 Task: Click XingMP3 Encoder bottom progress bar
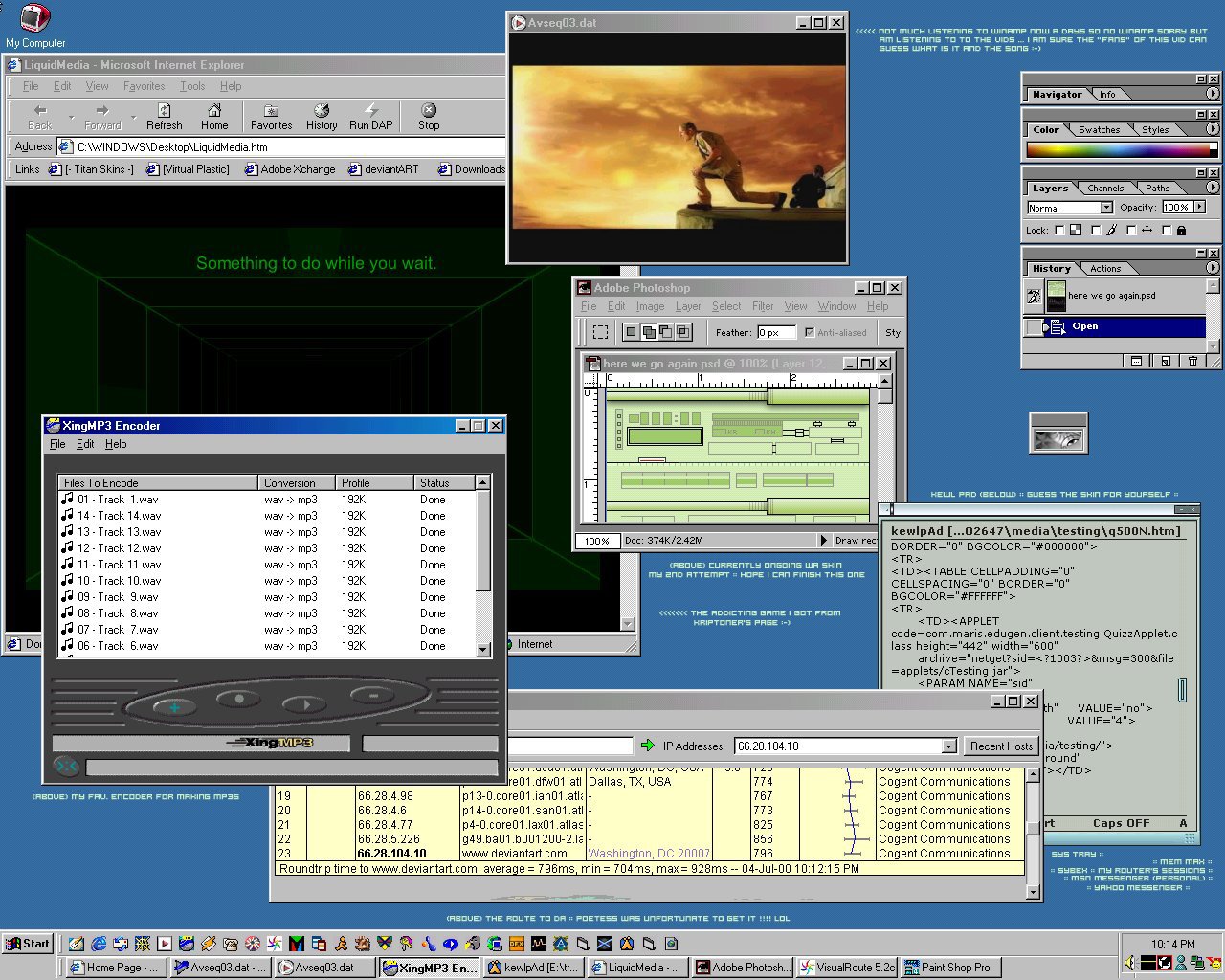(x=292, y=768)
